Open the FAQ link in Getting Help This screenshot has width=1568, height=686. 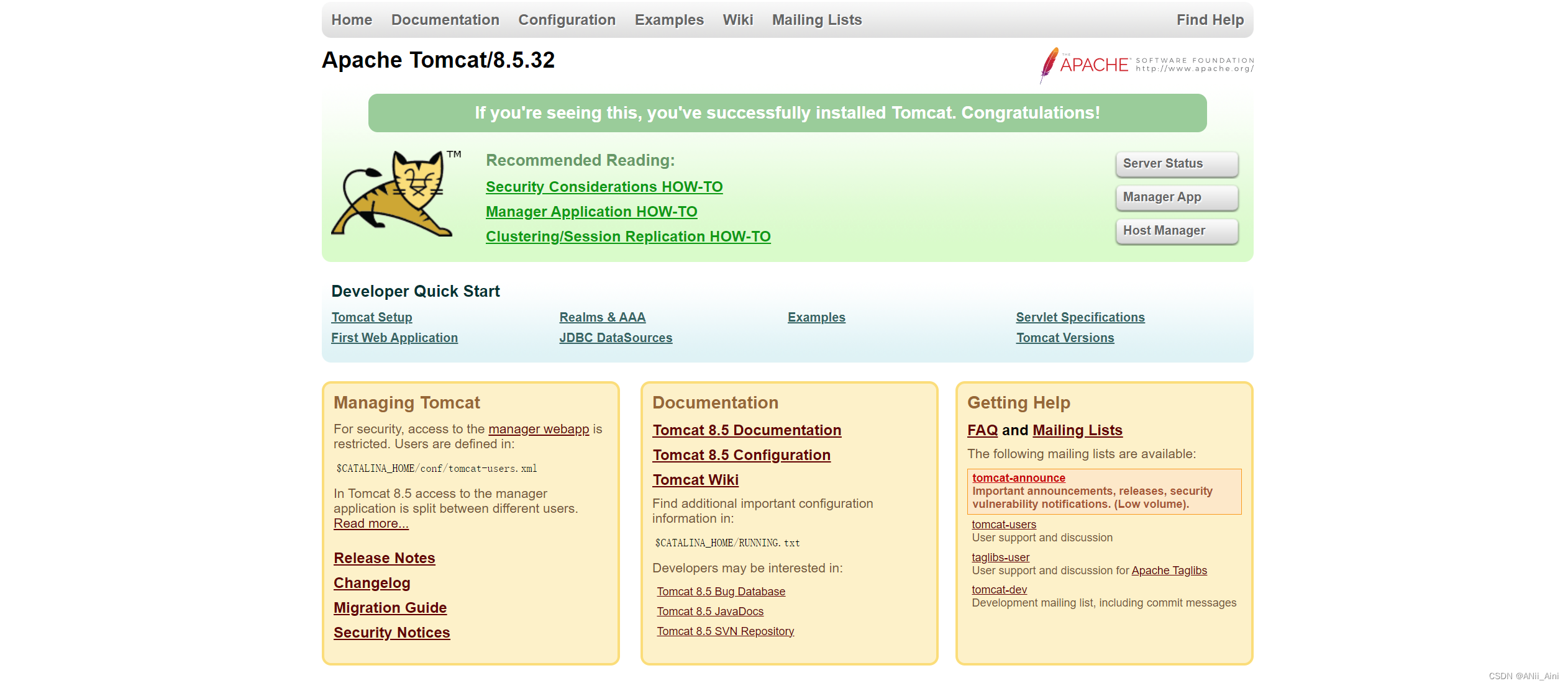tap(982, 430)
